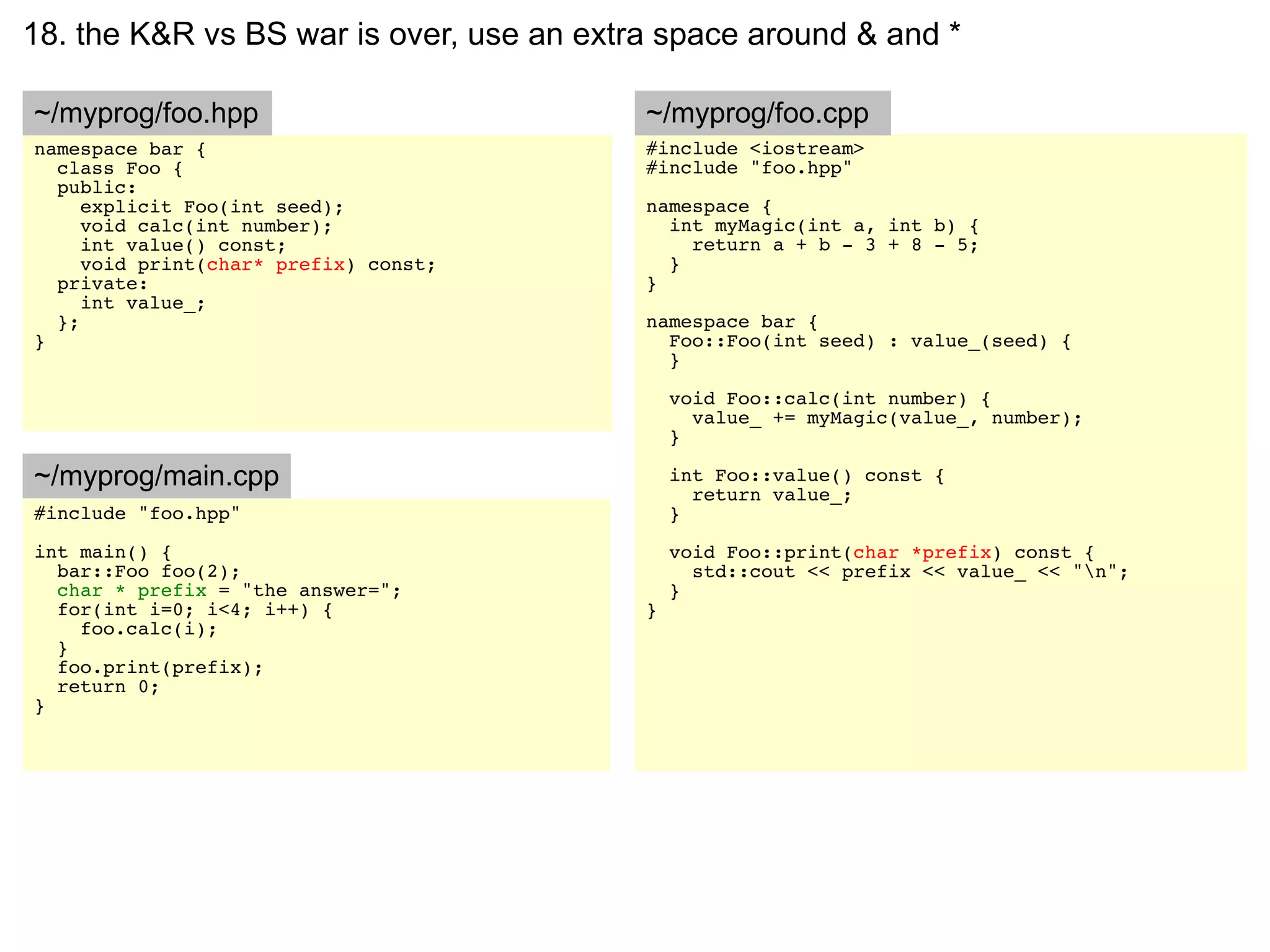Click the for loop line in main.cpp

tap(194, 610)
